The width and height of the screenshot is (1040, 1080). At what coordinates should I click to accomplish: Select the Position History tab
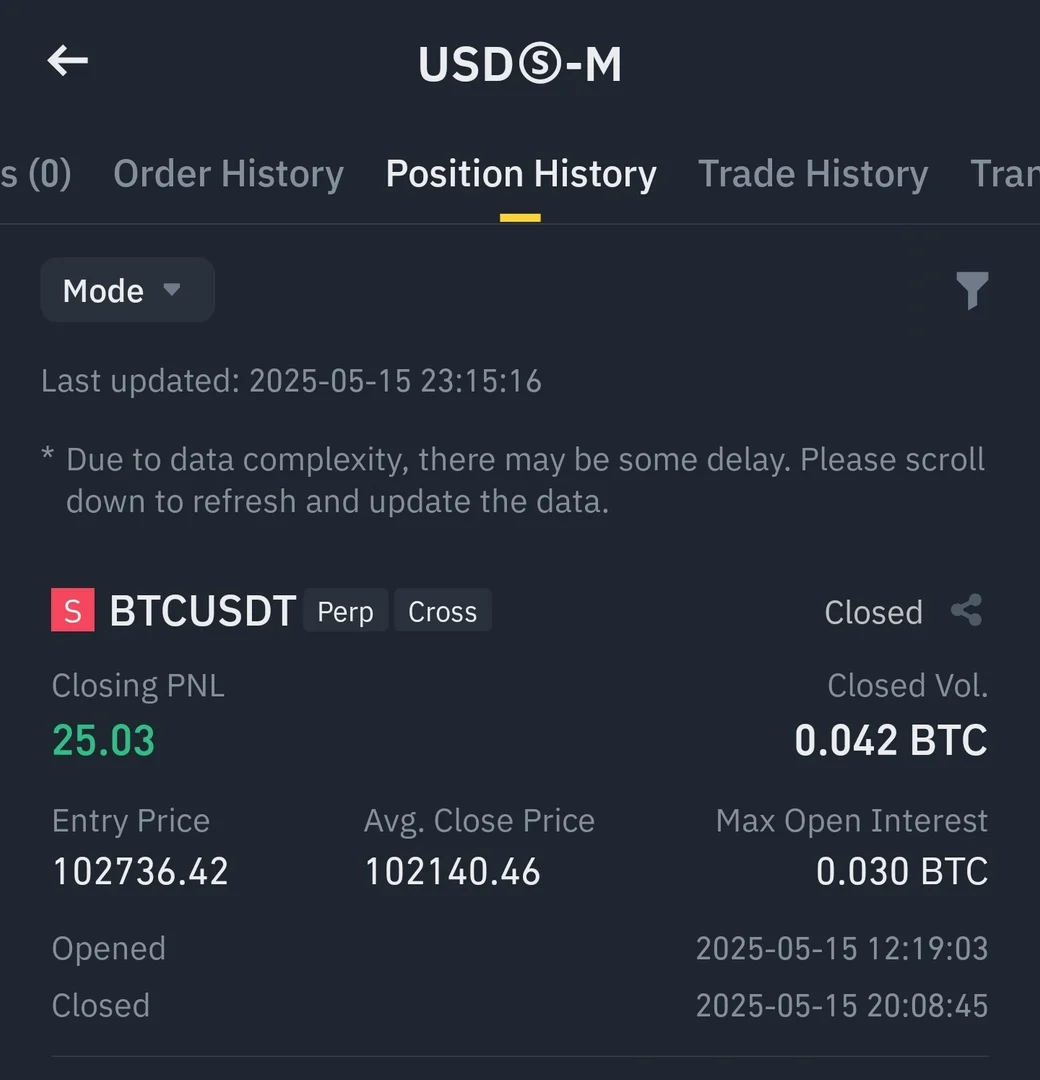point(521,174)
